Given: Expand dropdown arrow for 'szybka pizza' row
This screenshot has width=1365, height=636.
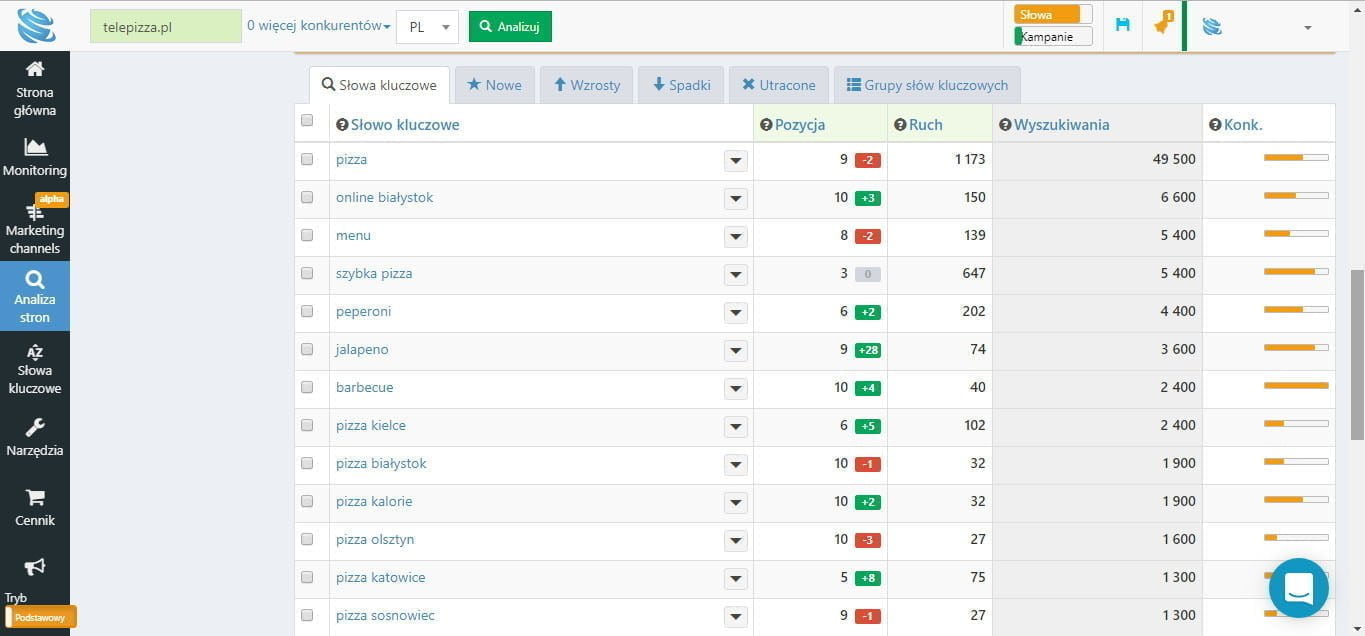Looking at the screenshot, I should coord(736,274).
